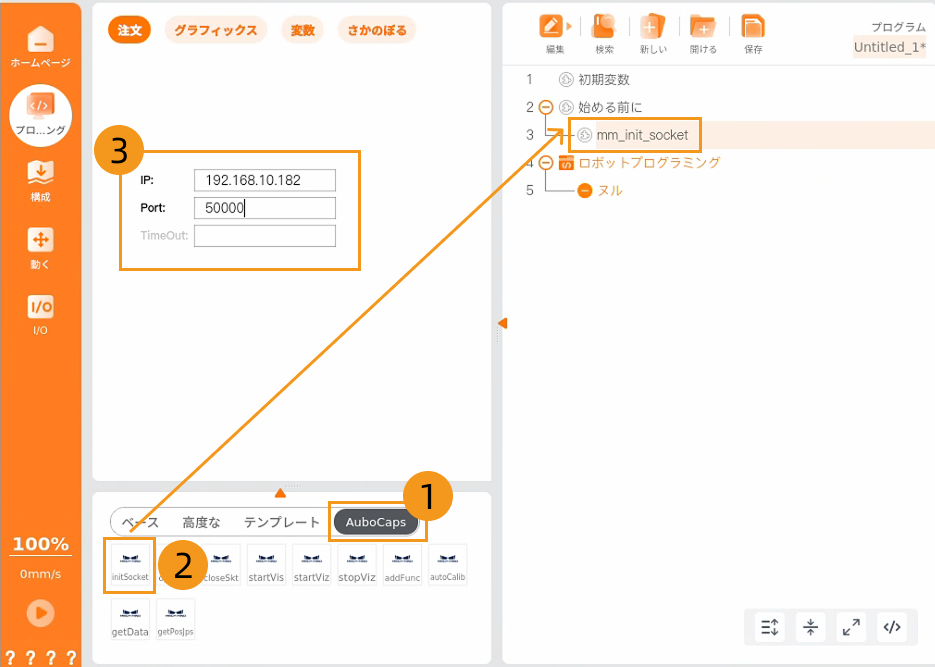The width and height of the screenshot is (935, 667).
Task: Click into the Port input field
Action: click(x=265, y=208)
